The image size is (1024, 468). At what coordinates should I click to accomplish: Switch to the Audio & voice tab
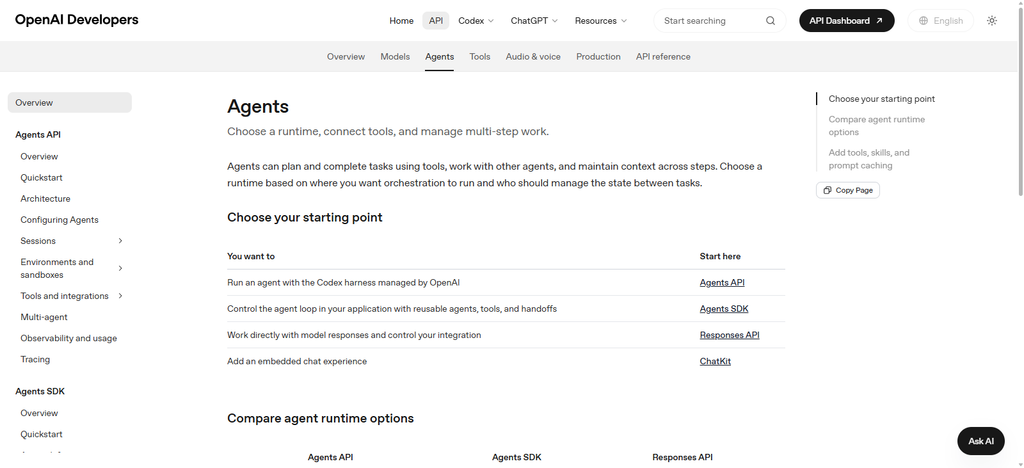coord(533,57)
